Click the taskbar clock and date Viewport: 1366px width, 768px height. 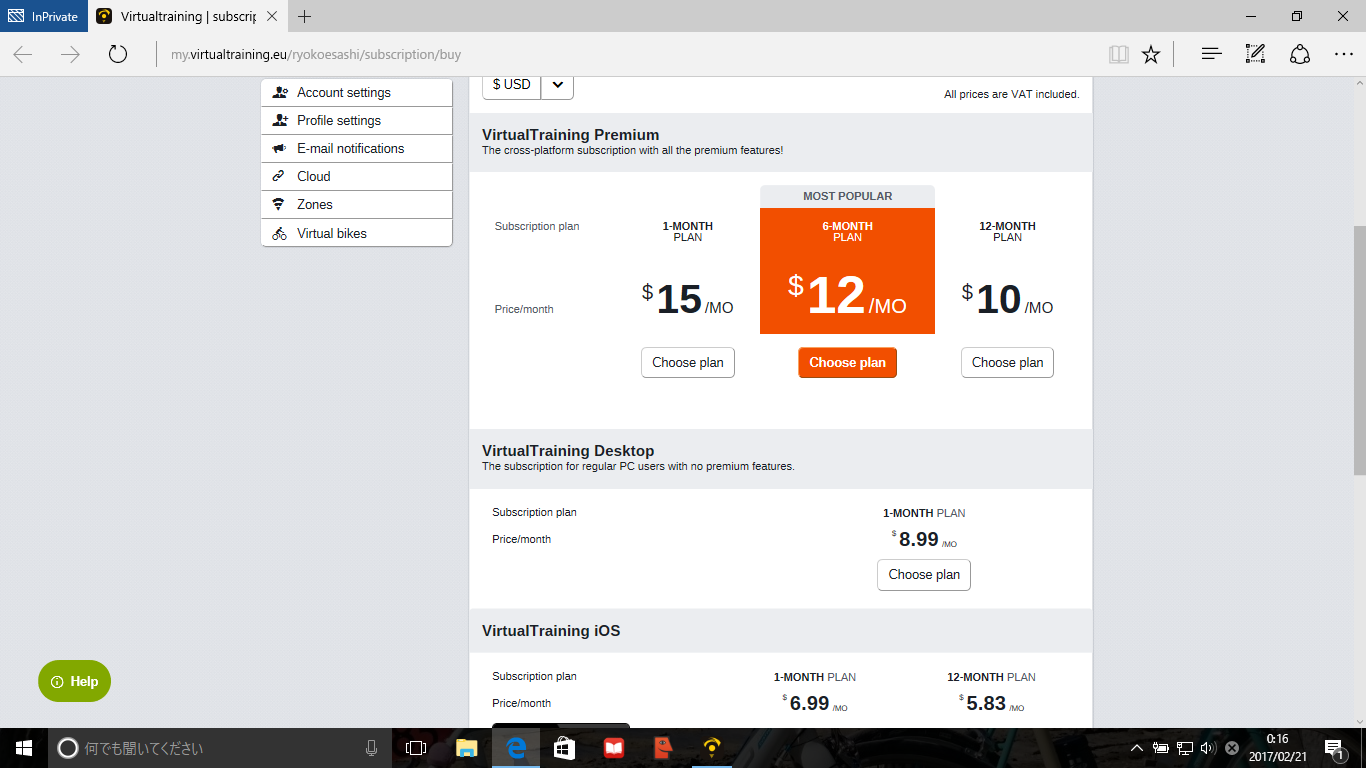pos(1277,747)
